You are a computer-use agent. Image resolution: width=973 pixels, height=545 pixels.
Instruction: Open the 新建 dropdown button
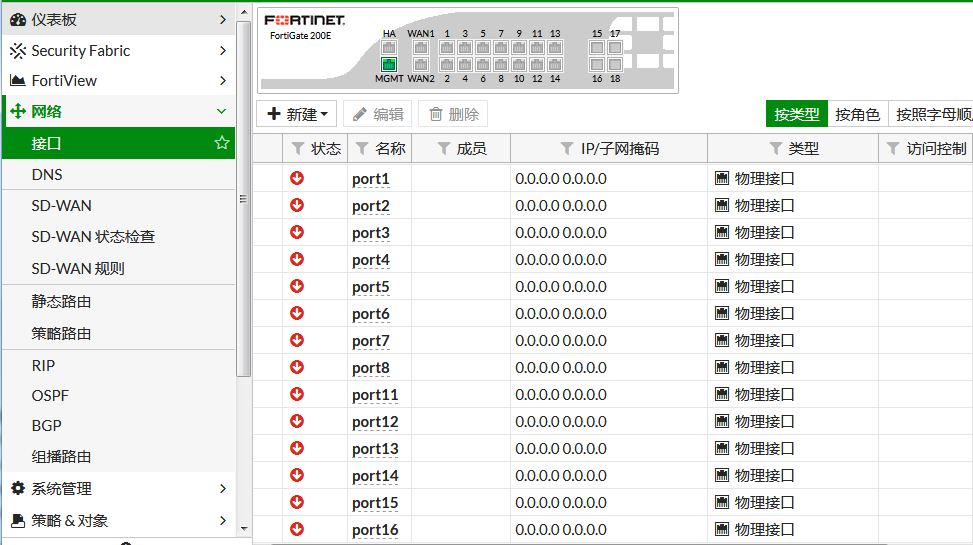pyautogui.click(x=297, y=114)
